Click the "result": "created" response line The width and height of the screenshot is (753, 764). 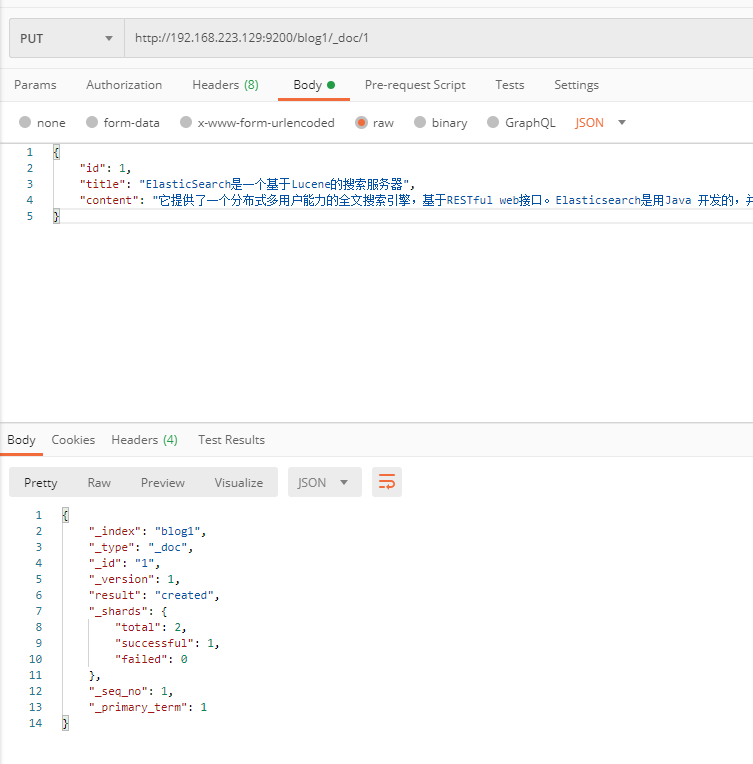(154, 595)
